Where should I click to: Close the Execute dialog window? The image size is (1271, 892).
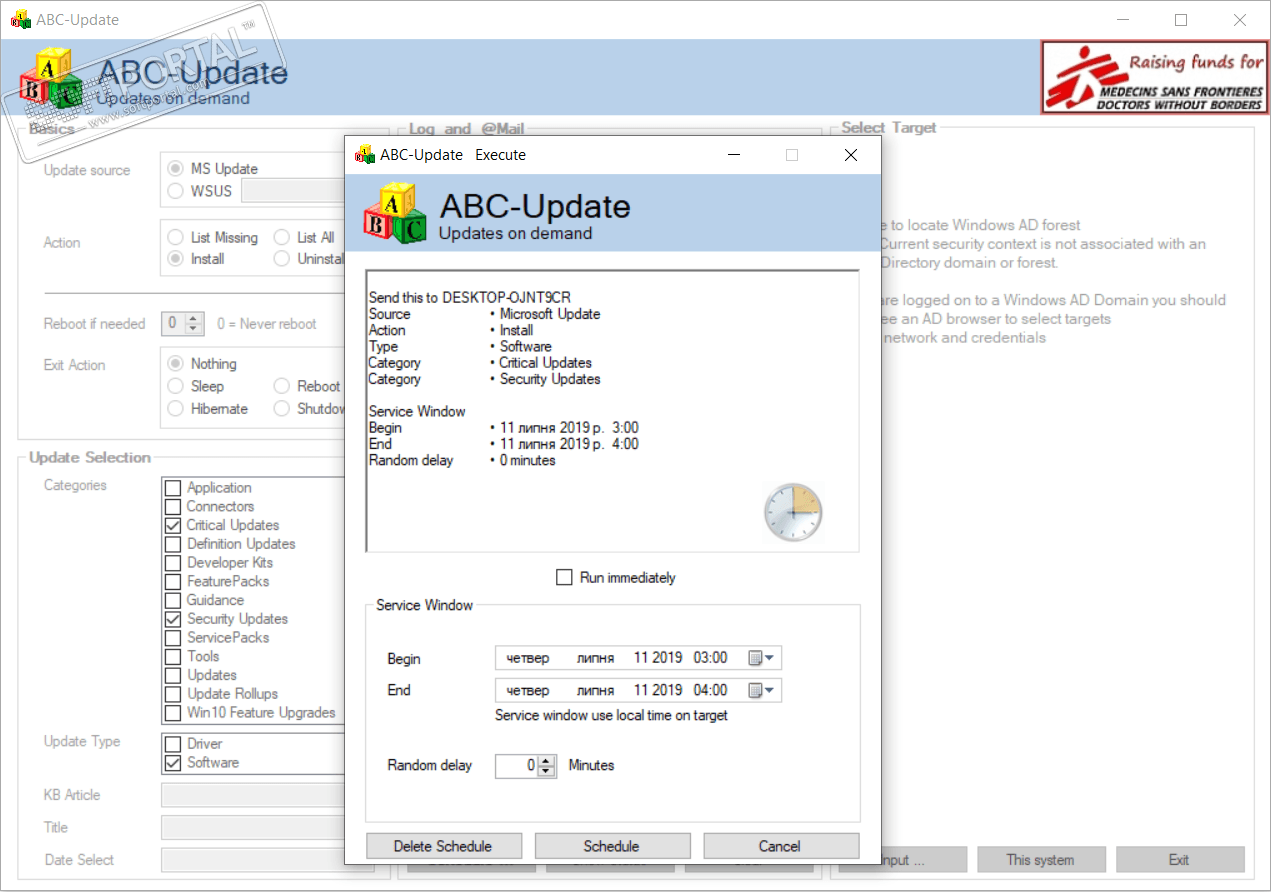[850, 155]
